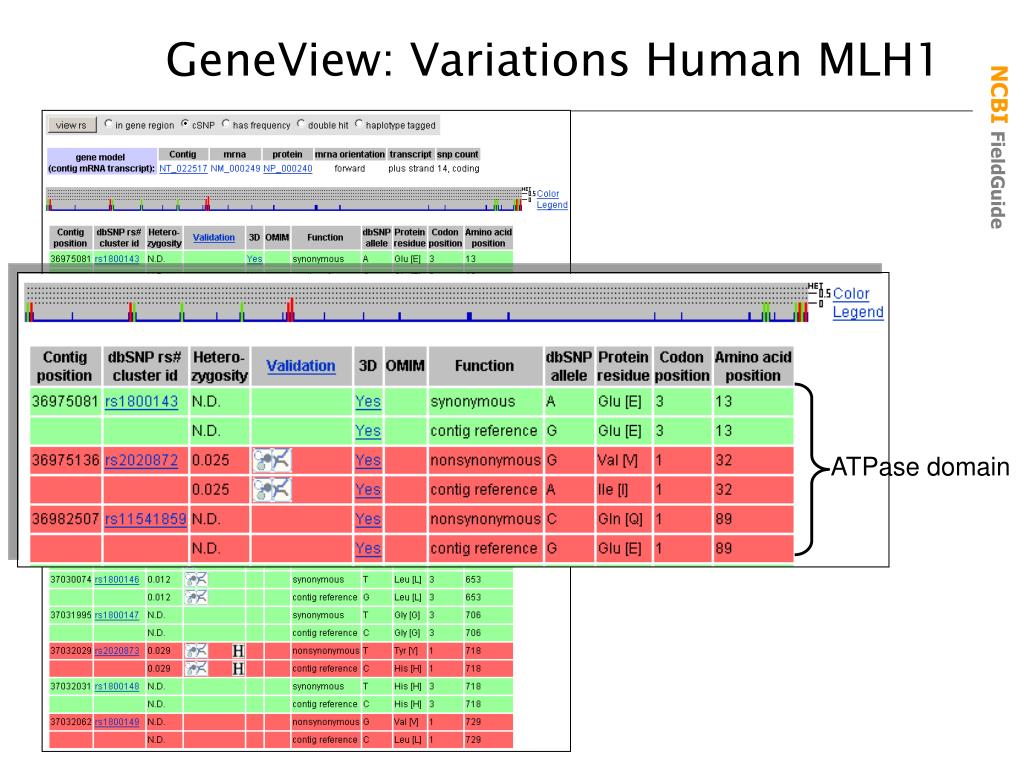Click validation icon in His [H] 0.029 contig reference row

[196, 668]
